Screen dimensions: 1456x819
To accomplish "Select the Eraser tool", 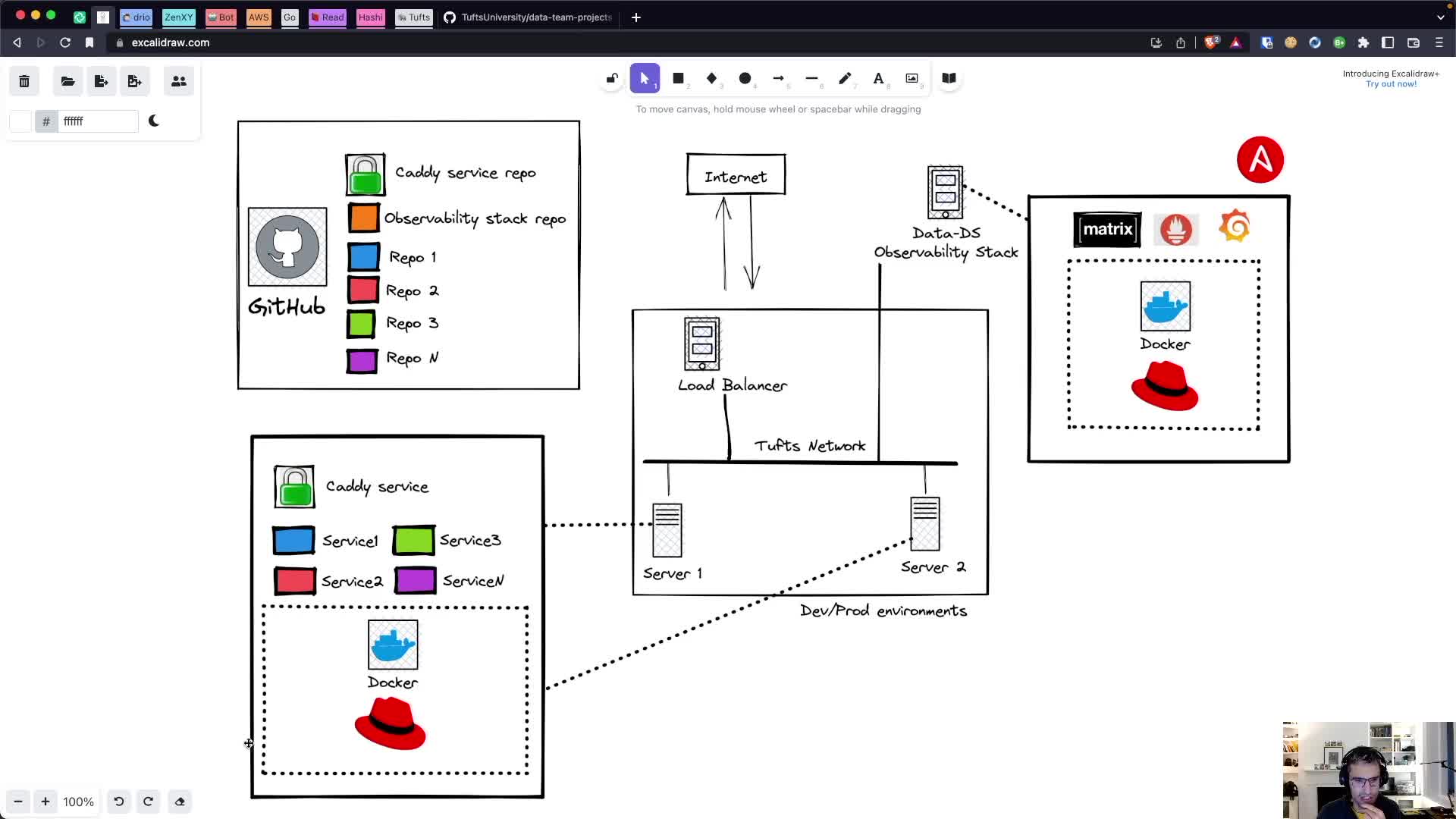I will click(x=180, y=802).
